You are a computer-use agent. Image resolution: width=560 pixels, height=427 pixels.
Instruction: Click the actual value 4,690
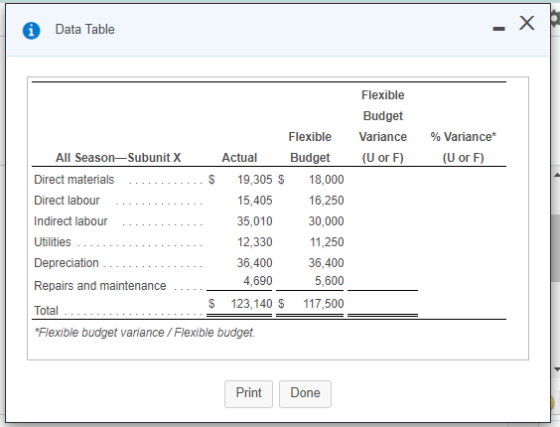tap(258, 281)
